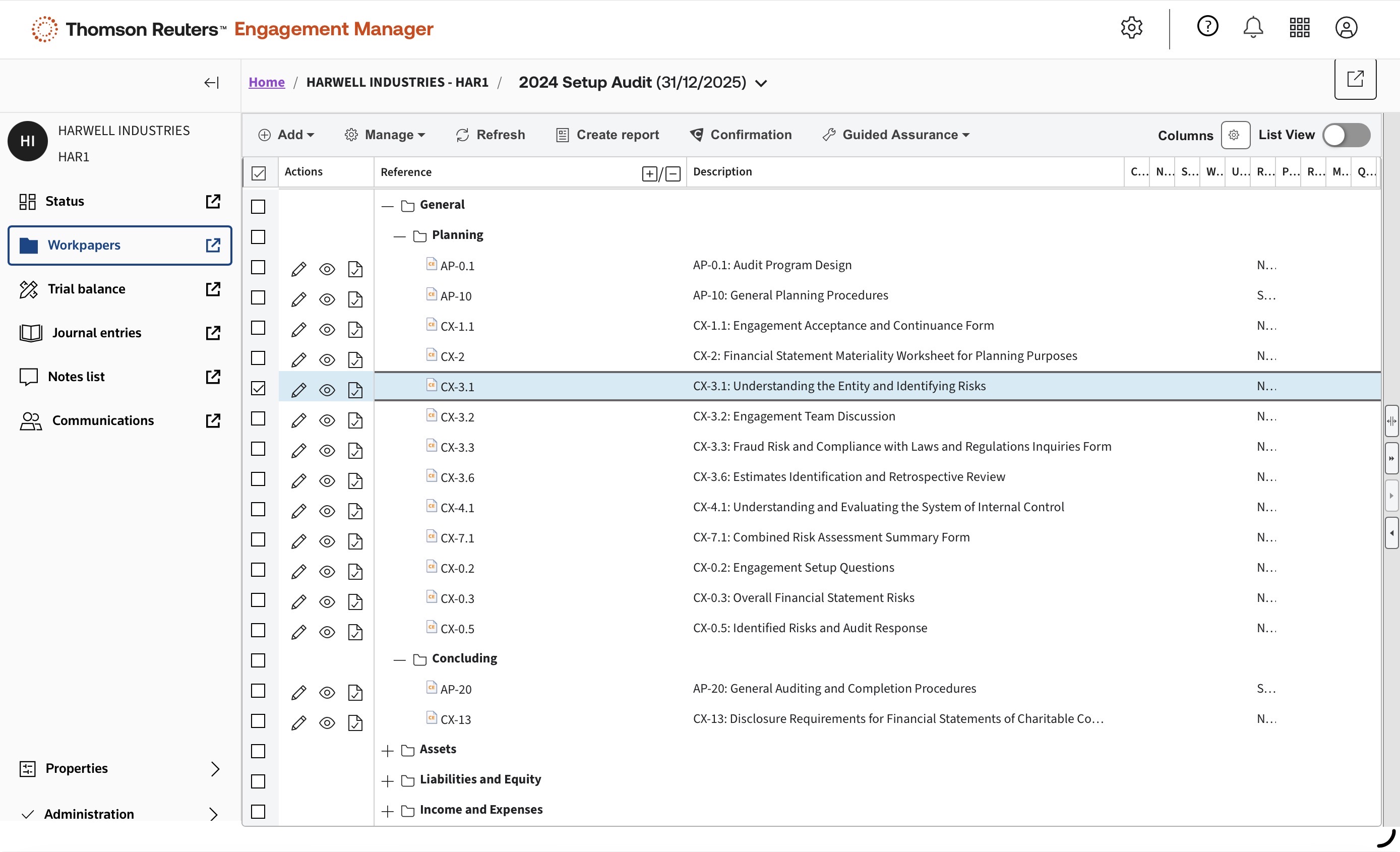Open the Journal entries section

coord(97,333)
